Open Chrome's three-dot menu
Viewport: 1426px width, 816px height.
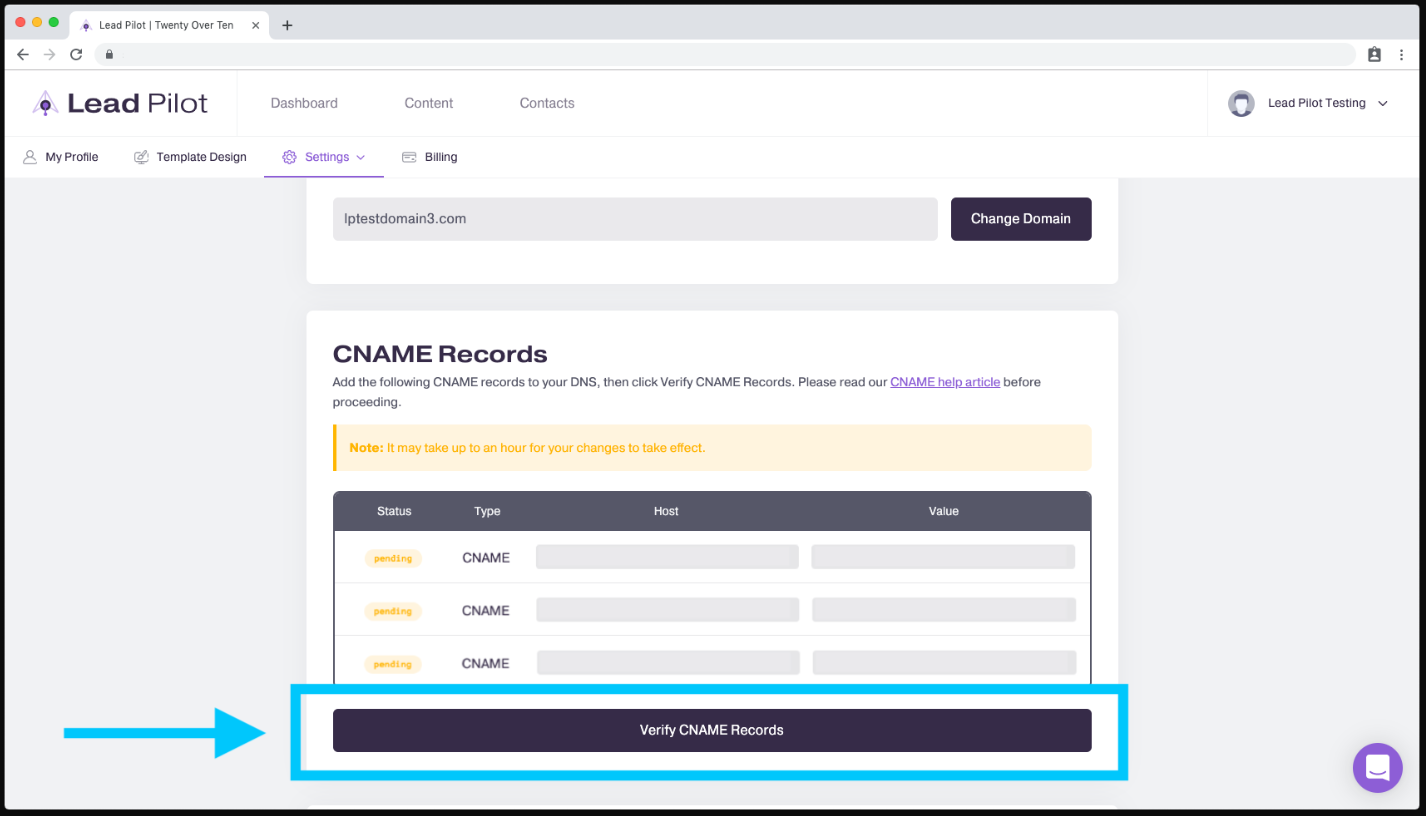(1402, 54)
